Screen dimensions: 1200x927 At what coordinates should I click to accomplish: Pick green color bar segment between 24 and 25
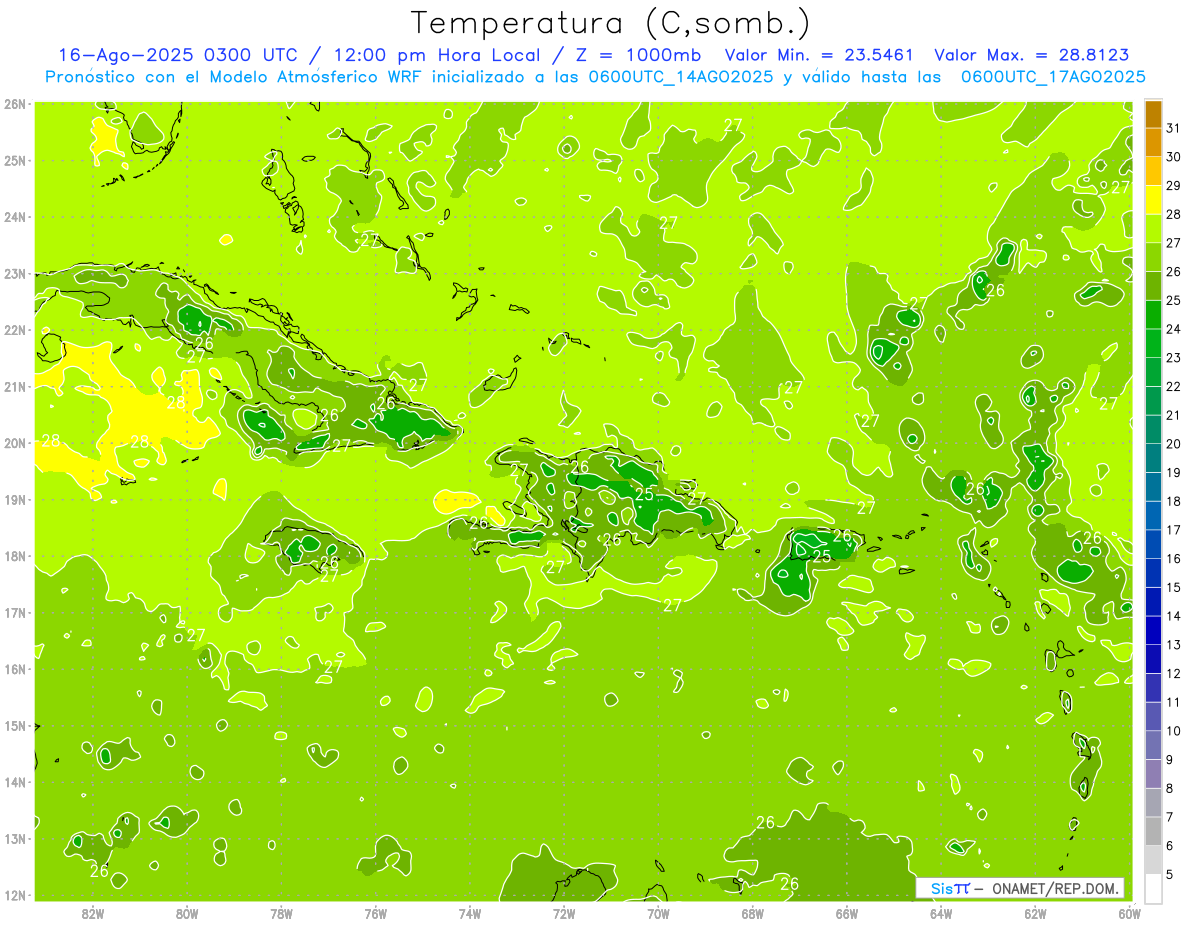(x=1154, y=315)
